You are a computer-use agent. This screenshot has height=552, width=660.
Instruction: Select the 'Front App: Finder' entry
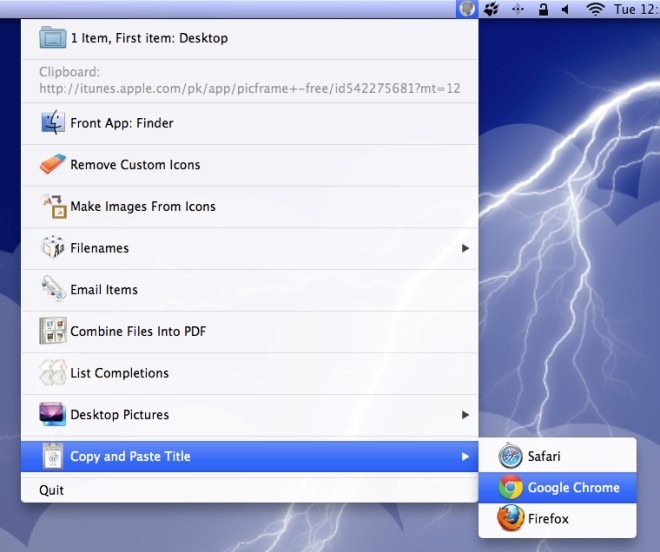point(250,123)
